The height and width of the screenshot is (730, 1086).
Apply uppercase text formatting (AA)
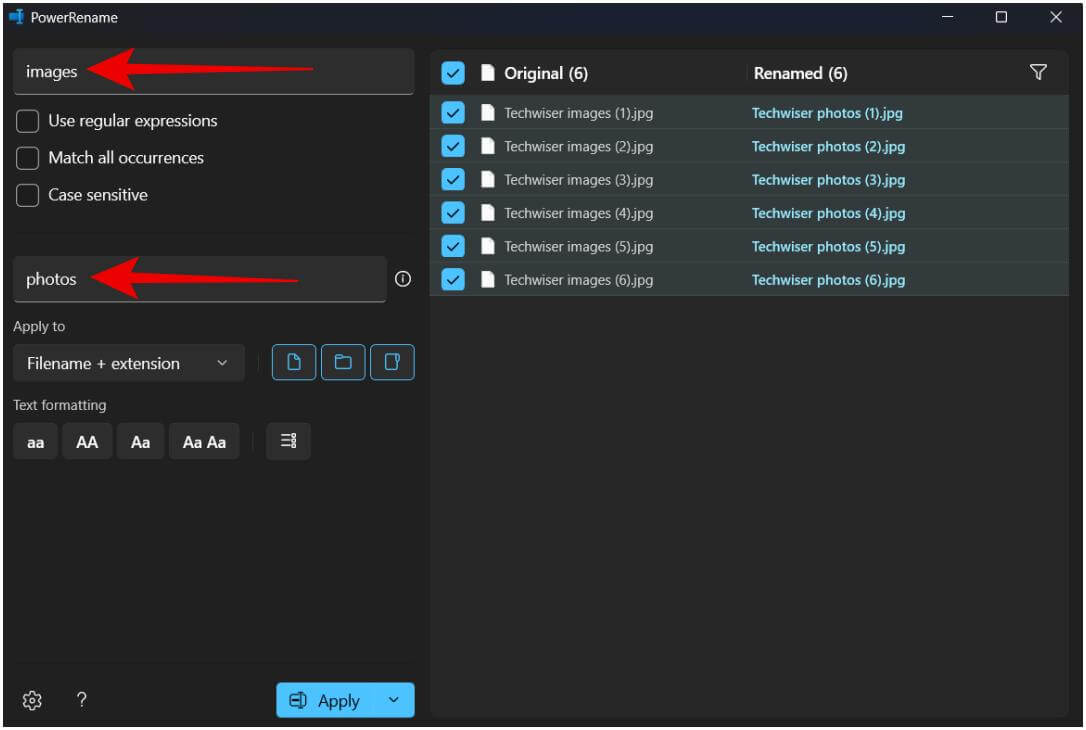[87, 442]
